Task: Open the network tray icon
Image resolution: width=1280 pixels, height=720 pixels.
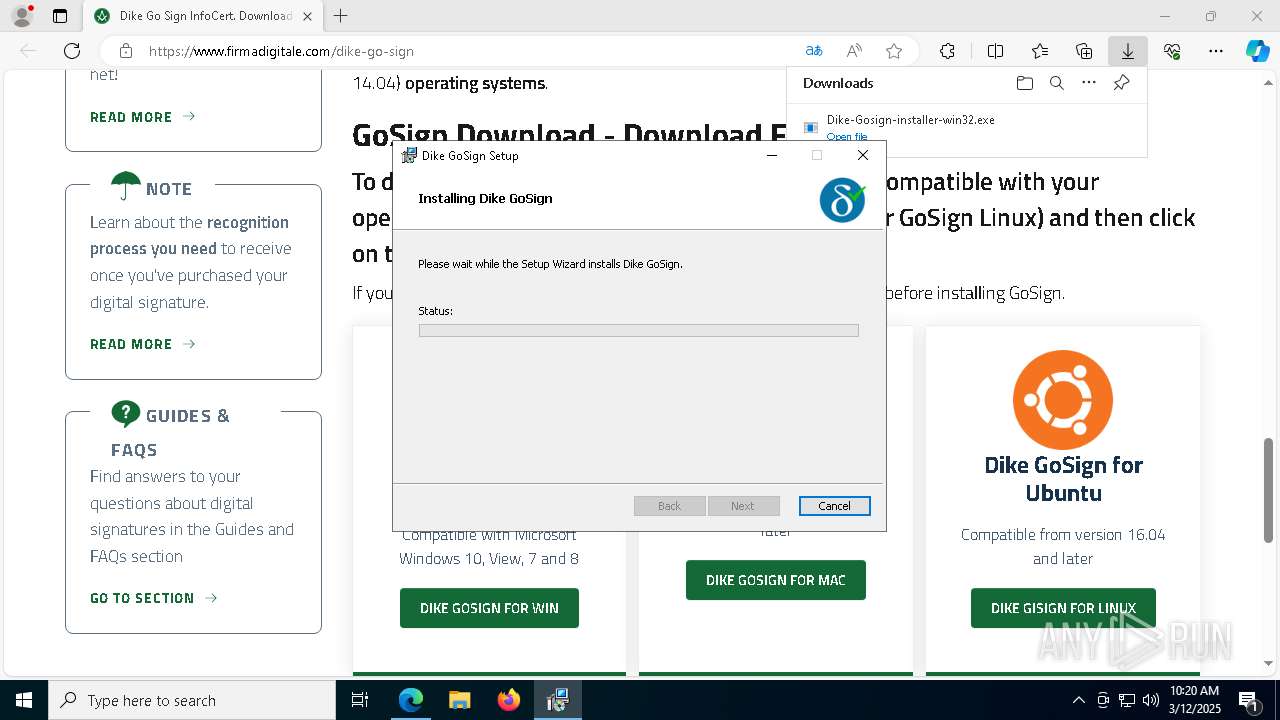Action: click(1127, 700)
